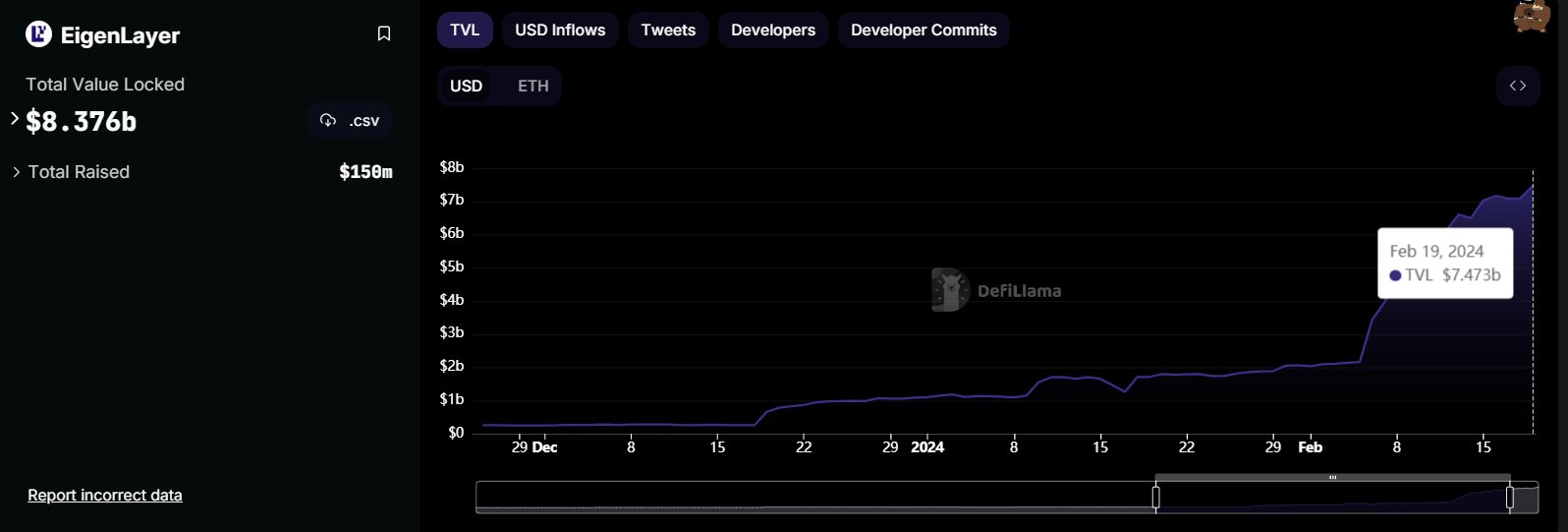This screenshot has height=532, width=1568.
Task: Expand the Total Value Locked breakdown chevron
Action: 15,118
